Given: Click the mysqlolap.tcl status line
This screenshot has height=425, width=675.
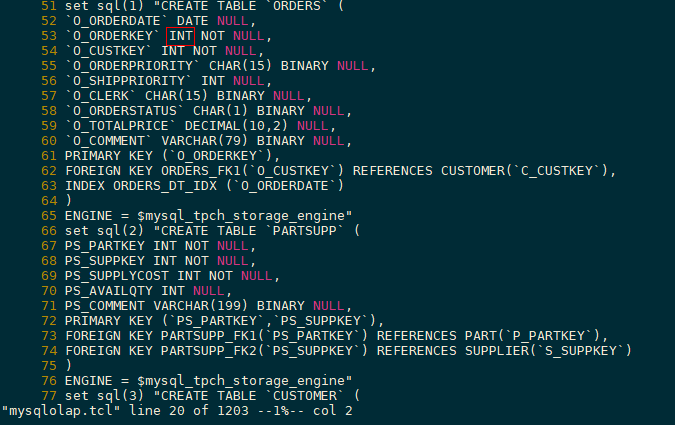Looking at the screenshot, I should pyautogui.click(x=177, y=411).
